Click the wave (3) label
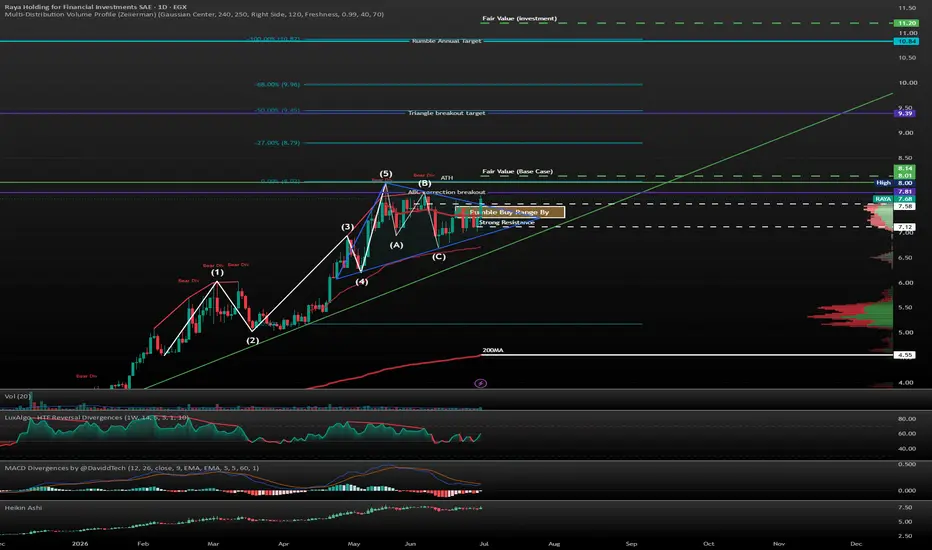 pos(347,227)
